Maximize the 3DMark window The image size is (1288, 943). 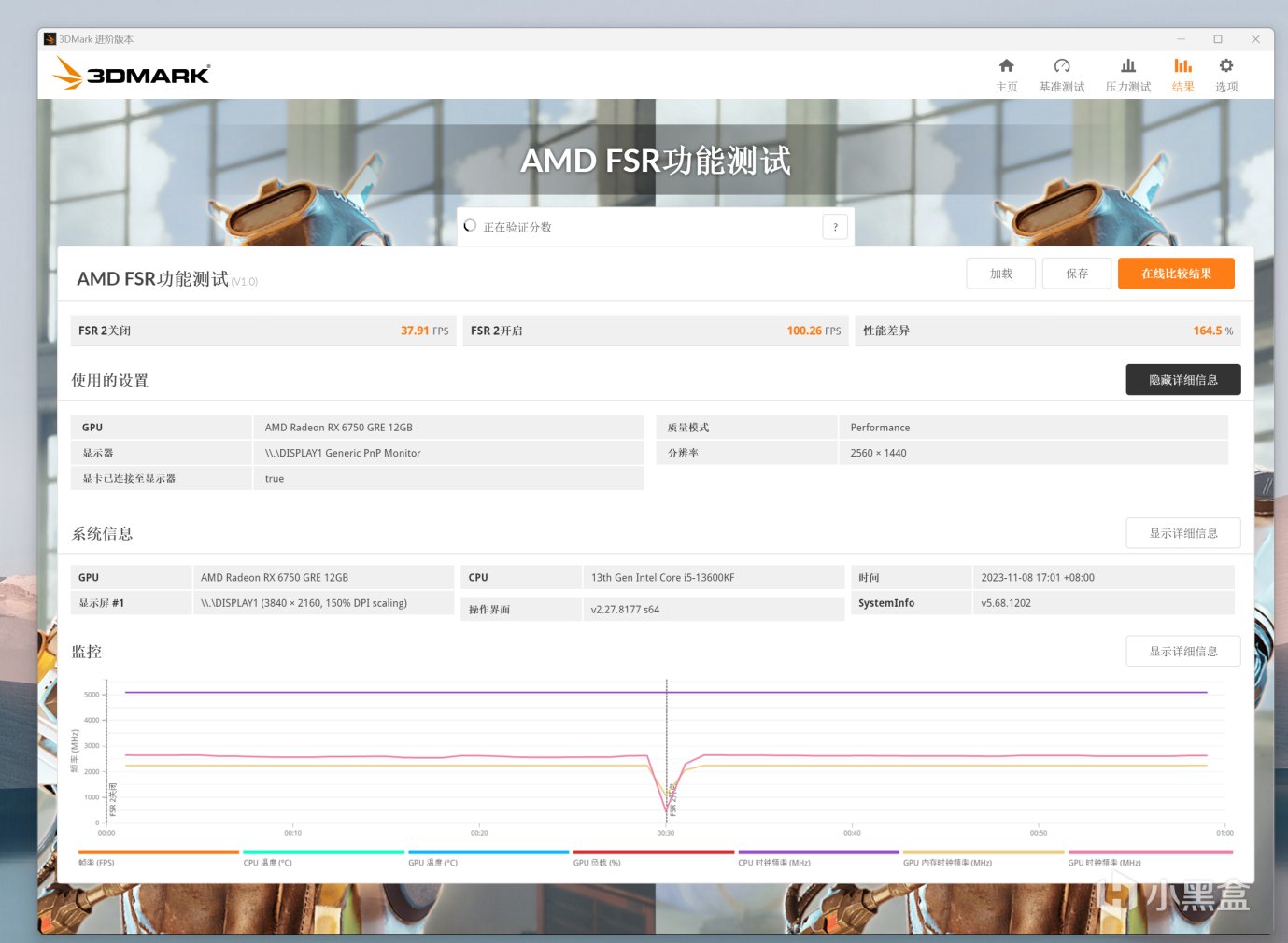click(1218, 39)
